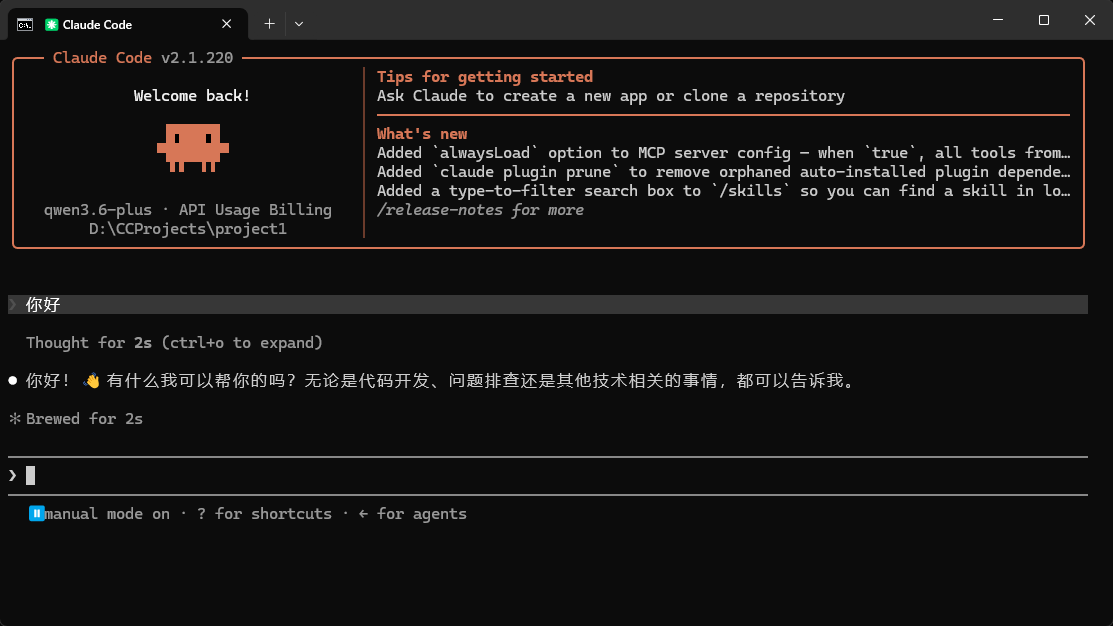This screenshot has height=626, width=1113.
Task: Close the Claude Code tab
Action: [x=226, y=24]
